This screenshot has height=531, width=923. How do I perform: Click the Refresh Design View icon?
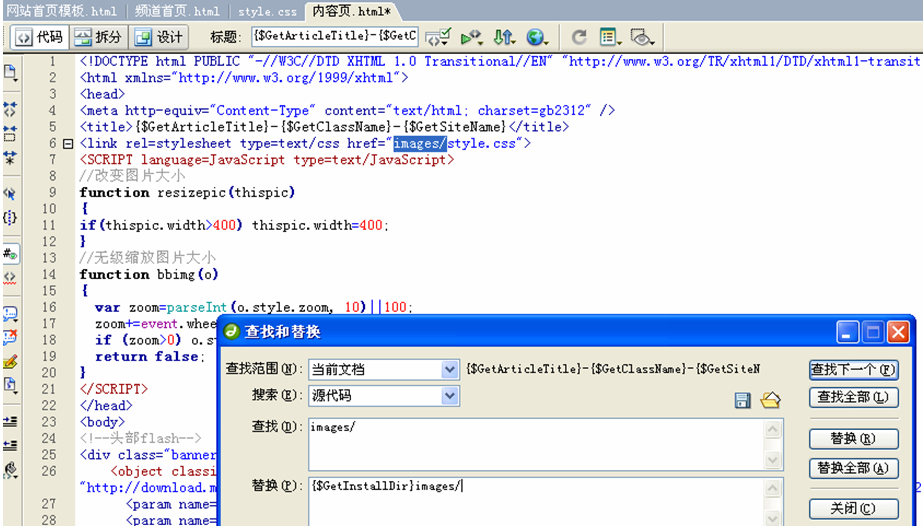coord(579,37)
